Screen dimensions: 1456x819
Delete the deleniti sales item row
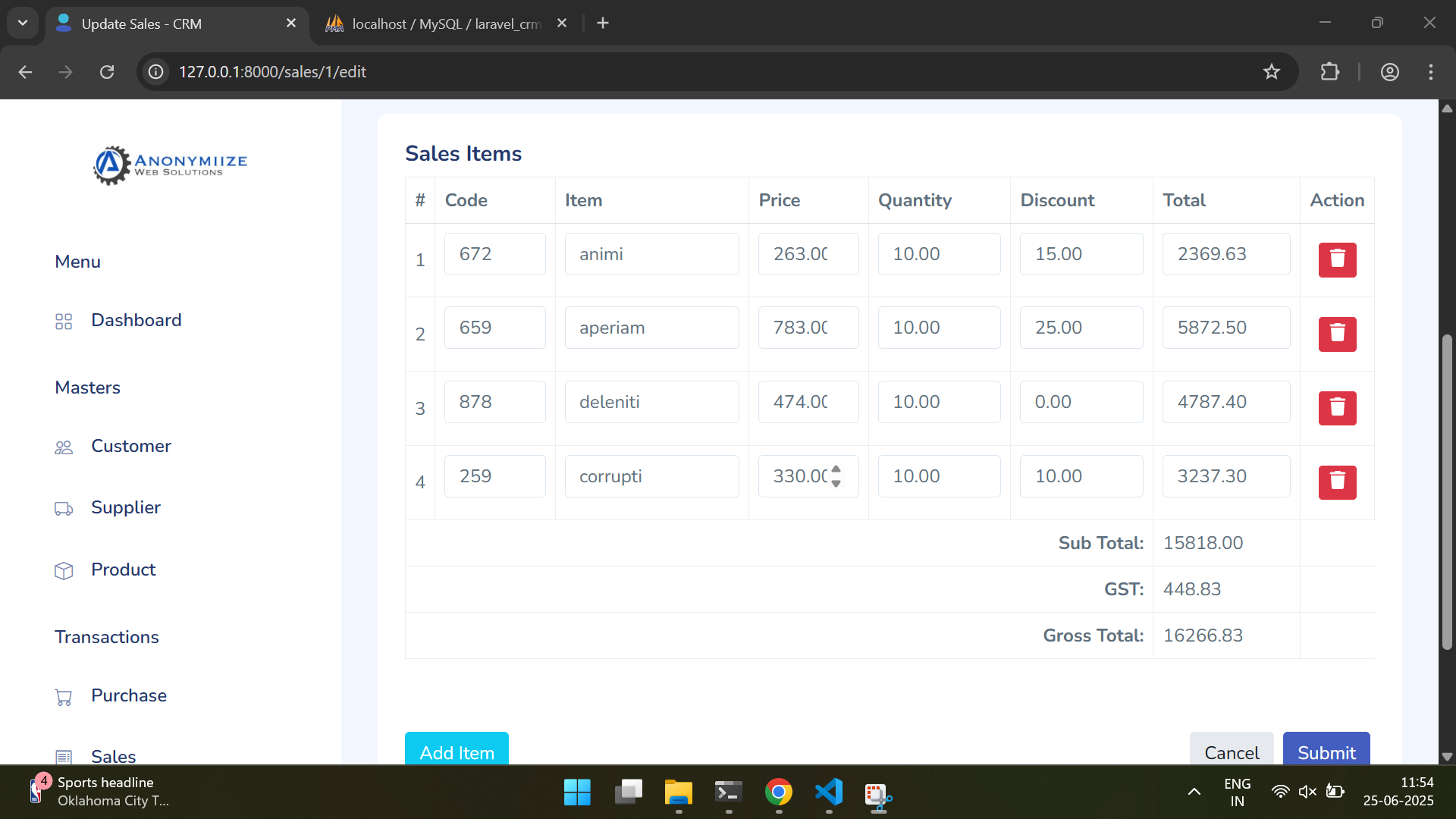[1337, 408]
